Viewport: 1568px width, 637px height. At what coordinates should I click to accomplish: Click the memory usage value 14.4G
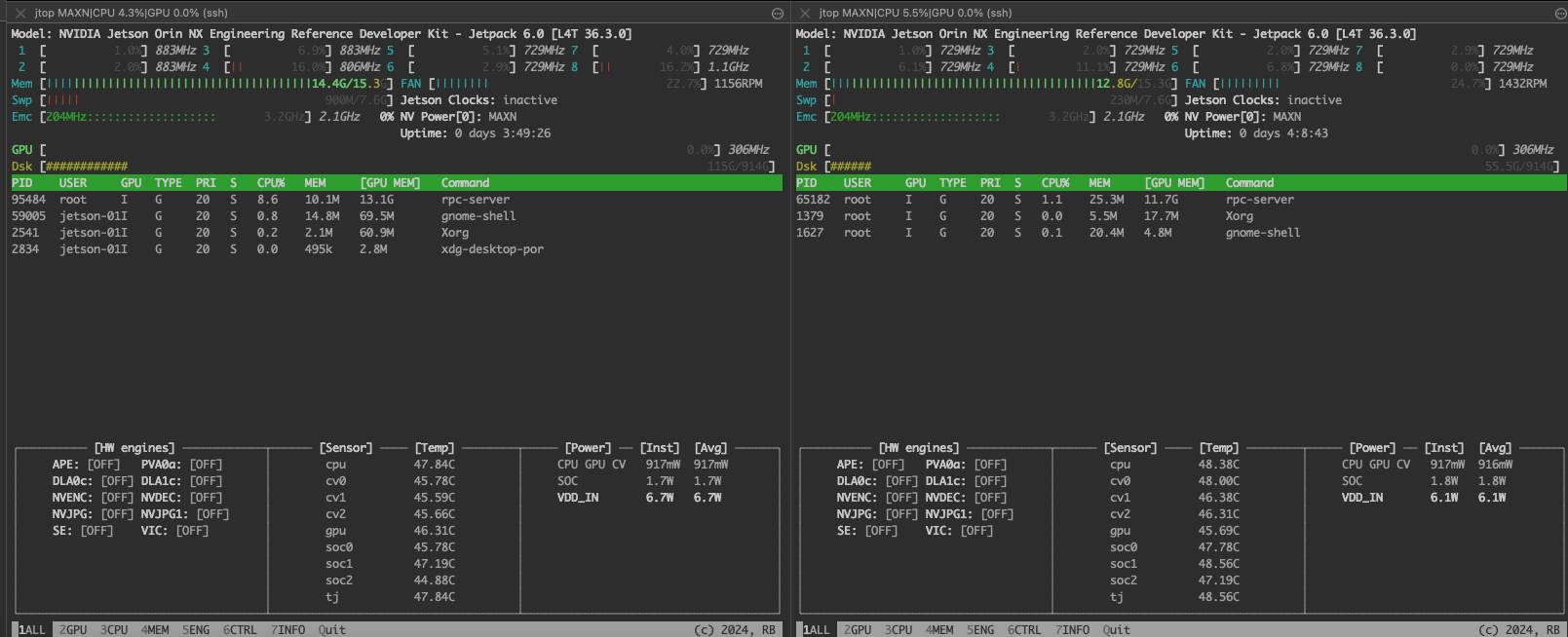[328, 84]
